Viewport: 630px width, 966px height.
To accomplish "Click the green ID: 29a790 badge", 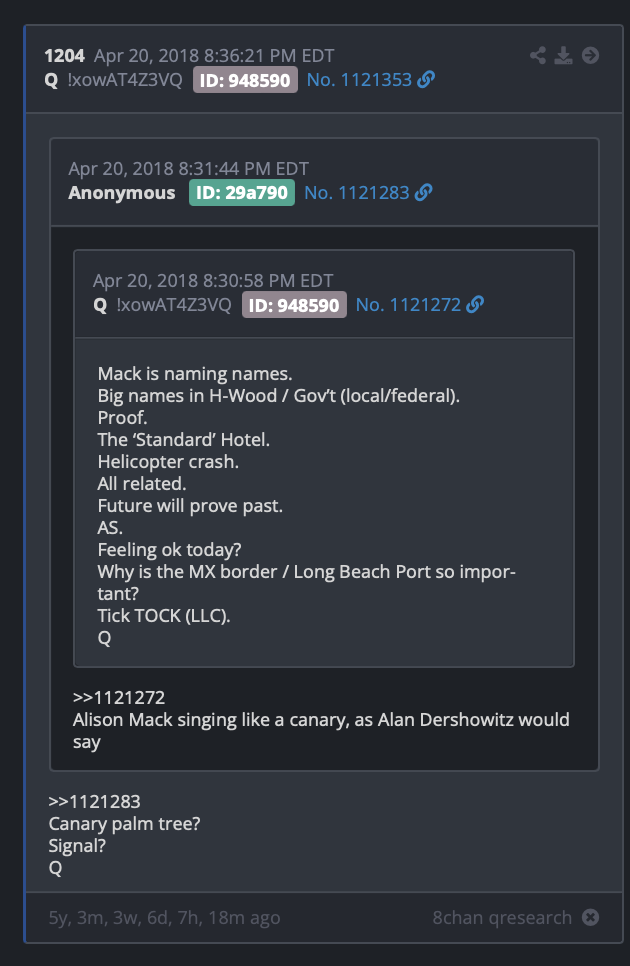I will click(241, 193).
